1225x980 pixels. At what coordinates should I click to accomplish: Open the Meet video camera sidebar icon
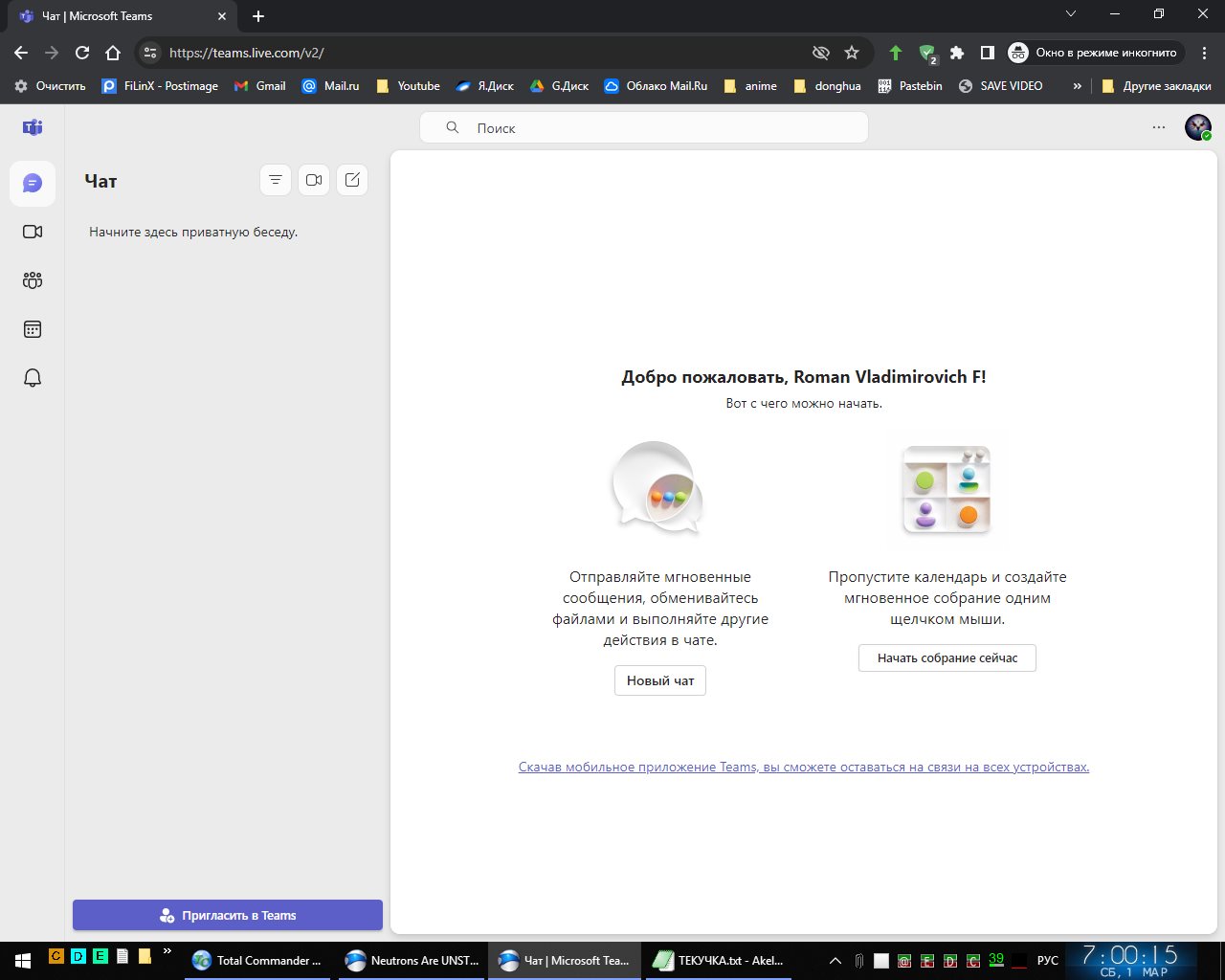coord(33,232)
